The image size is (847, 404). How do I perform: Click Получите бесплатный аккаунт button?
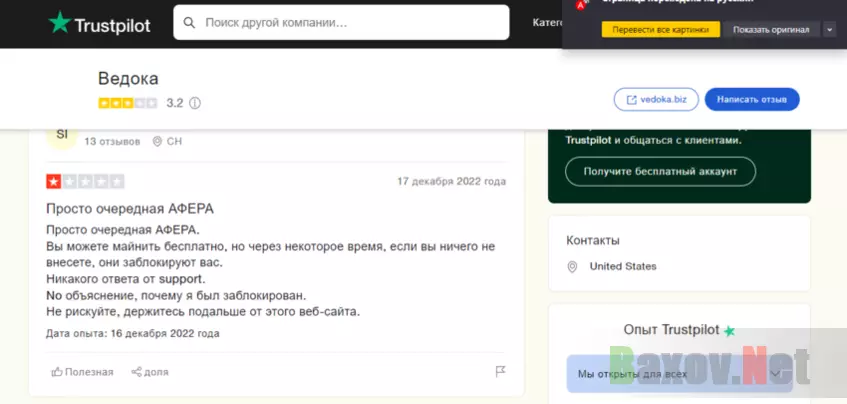660,172
